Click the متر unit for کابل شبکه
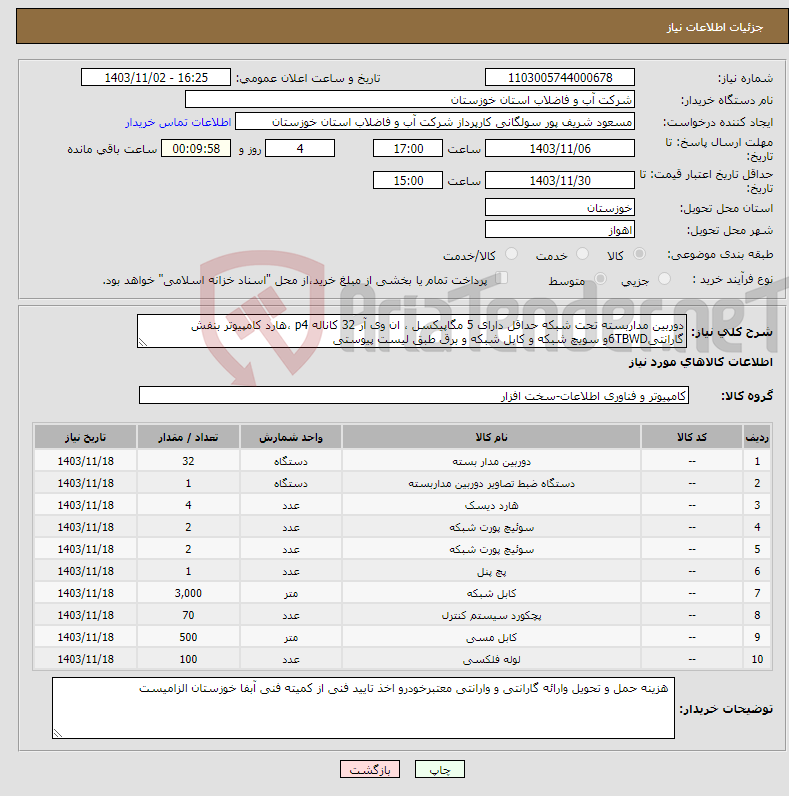Viewport: 789px width, 796px height. pyautogui.click(x=291, y=593)
